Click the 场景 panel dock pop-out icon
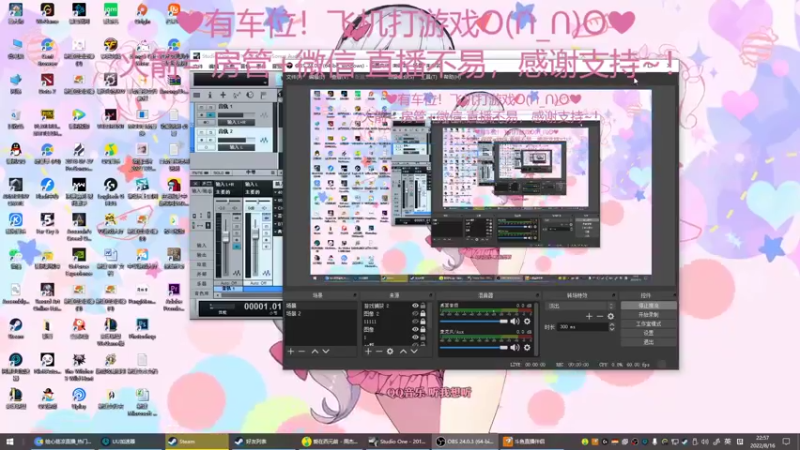 click(355, 295)
